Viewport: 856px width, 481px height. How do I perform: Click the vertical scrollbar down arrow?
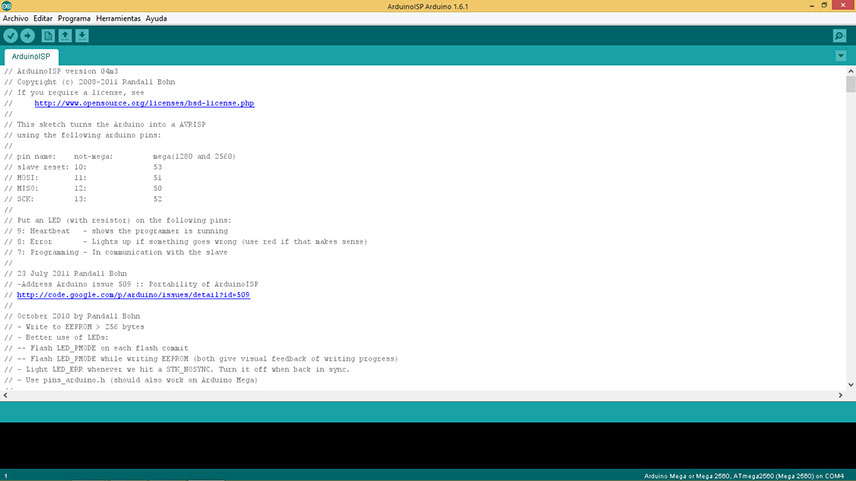(851, 385)
